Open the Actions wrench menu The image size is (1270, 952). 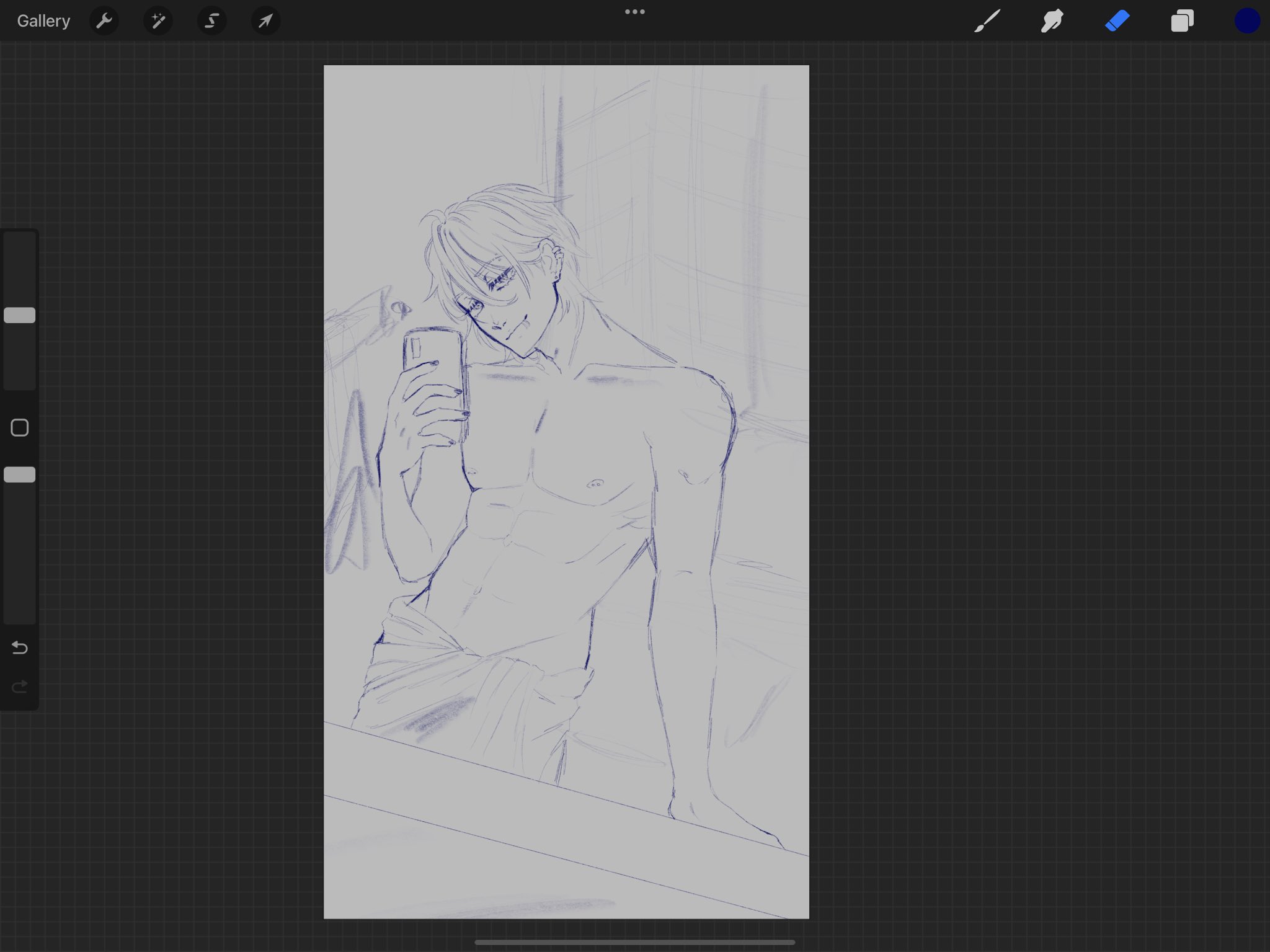[x=104, y=21]
